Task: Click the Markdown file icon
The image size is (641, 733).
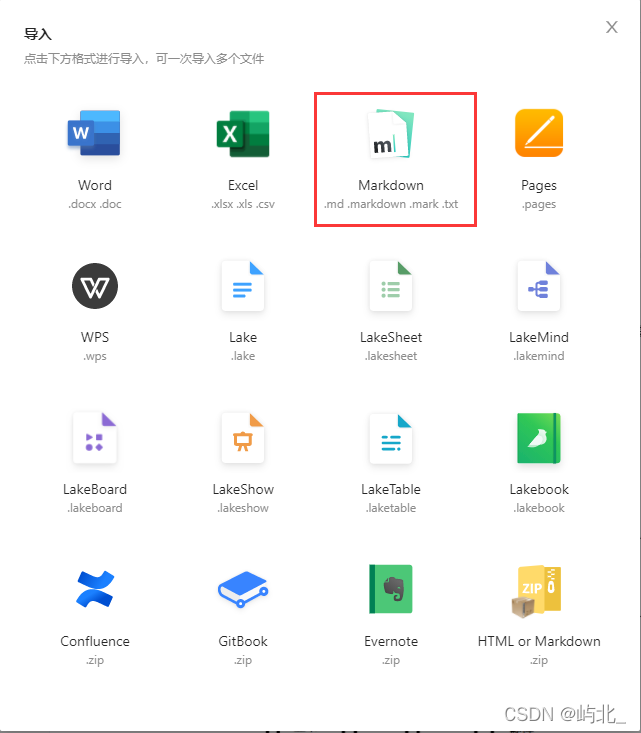Action: pyautogui.click(x=391, y=134)
